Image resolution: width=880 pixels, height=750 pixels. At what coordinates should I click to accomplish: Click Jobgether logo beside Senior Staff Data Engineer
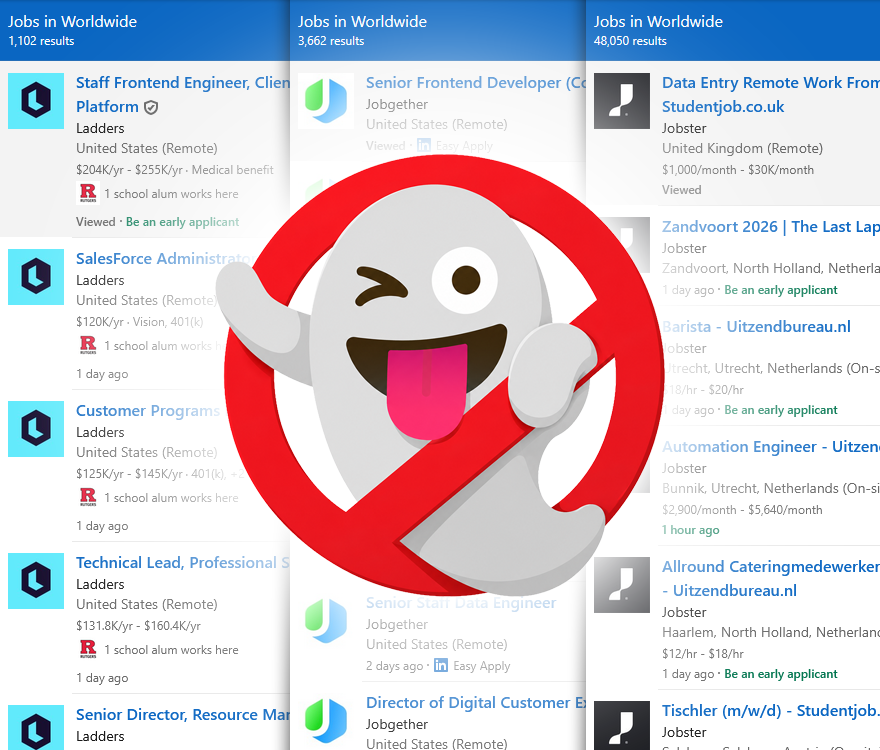pyautogui.click(x=326, y=621)
